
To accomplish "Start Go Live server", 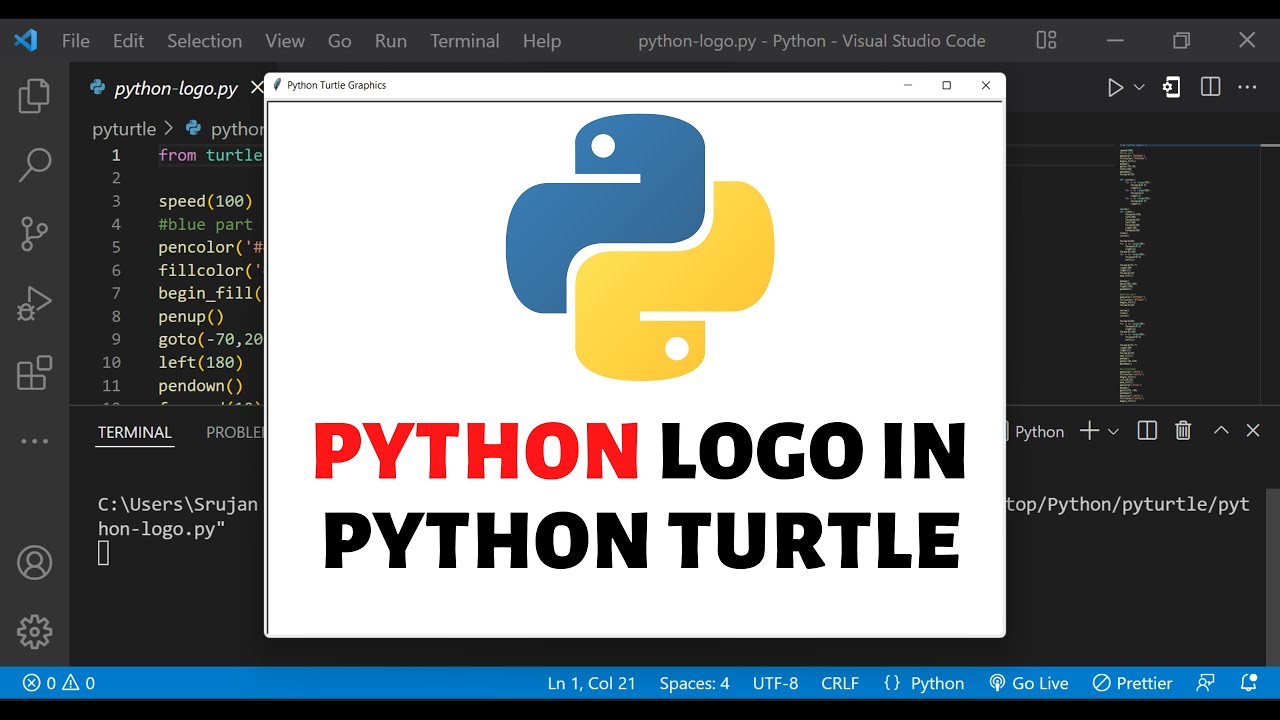I will 1028,683.
